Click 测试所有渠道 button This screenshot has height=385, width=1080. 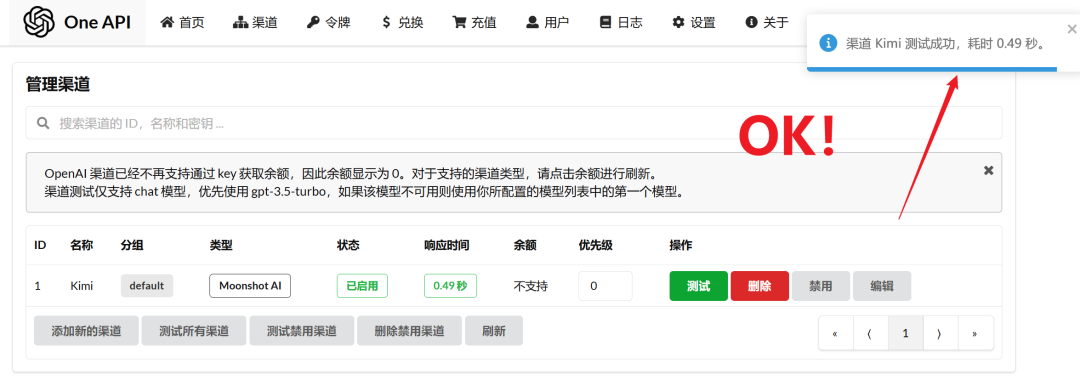click(194, 331)
